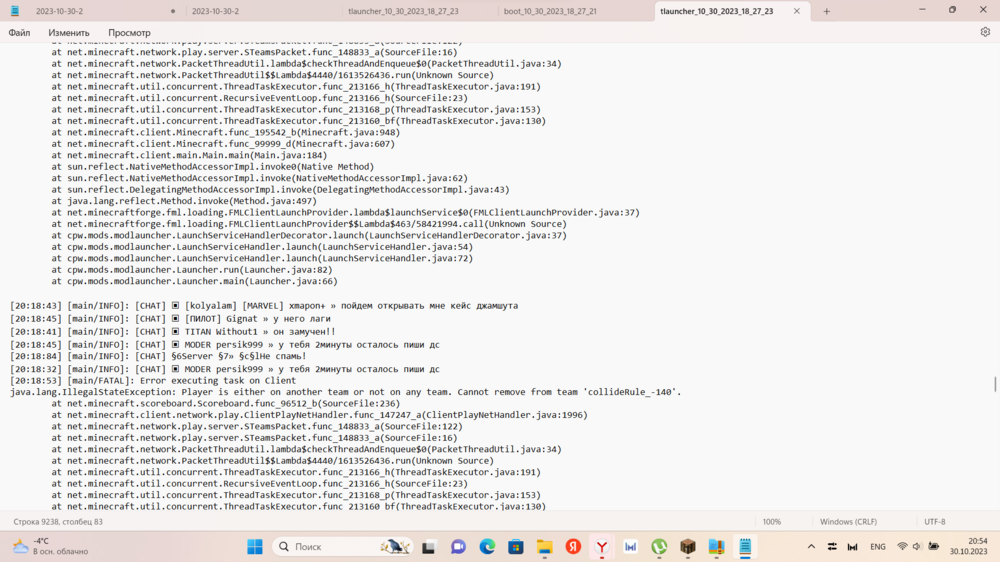This screenshot has height=562, width=1000.
Task: Click the small blue-white tray icon before ENG
Action: click(853, 547)
